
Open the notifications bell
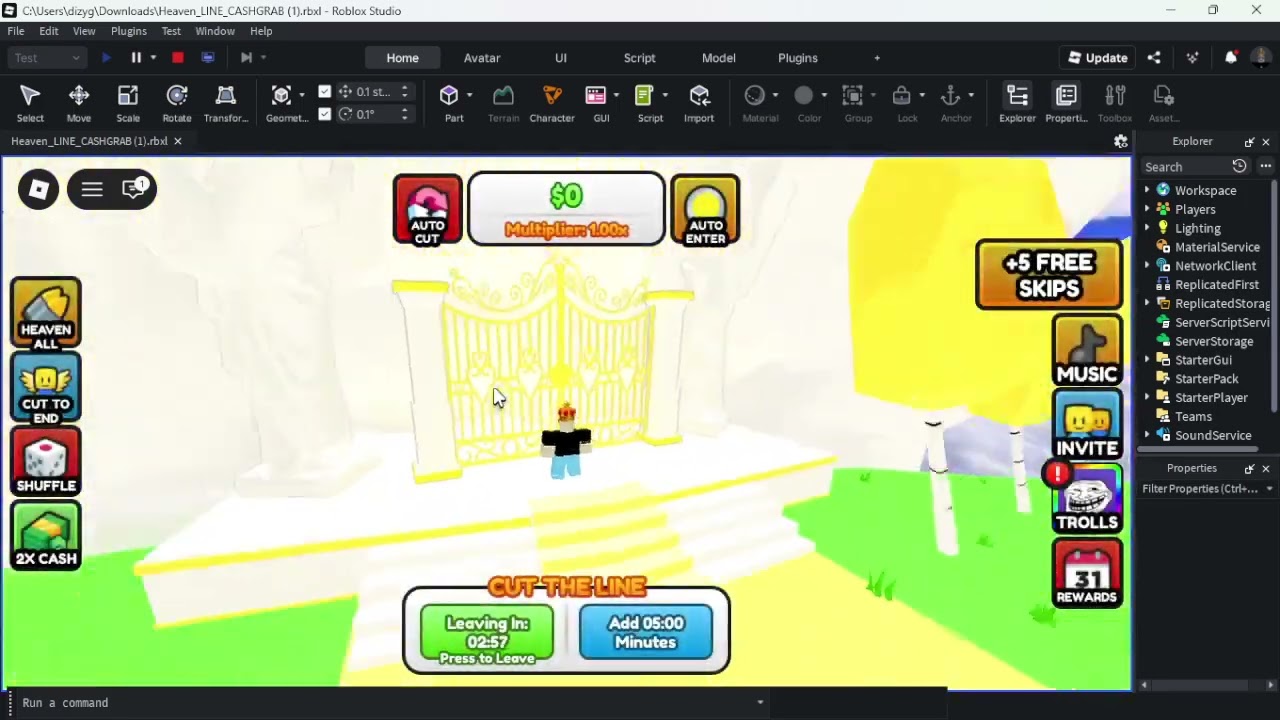pyautogui.click(x=1231, y=58)
